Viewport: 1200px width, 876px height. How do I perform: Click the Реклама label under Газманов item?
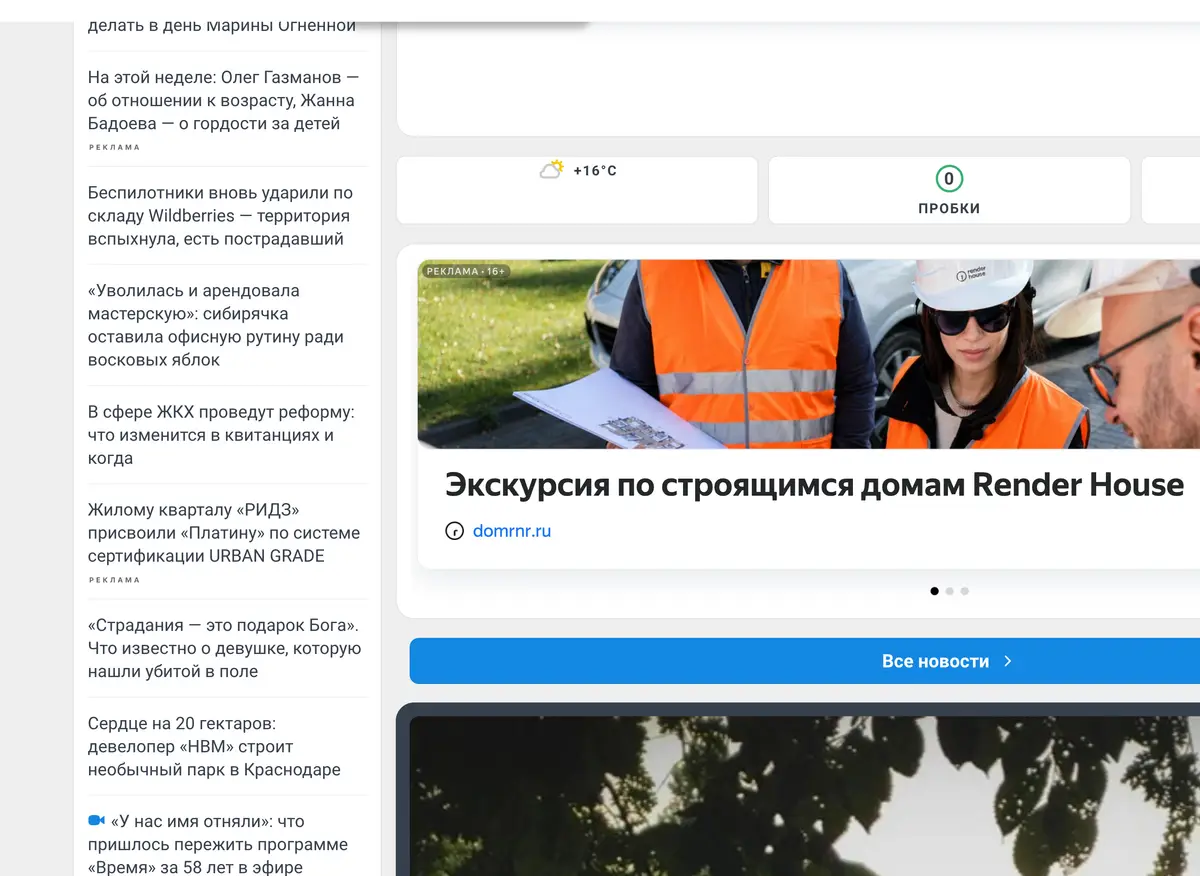coord(115,148)
